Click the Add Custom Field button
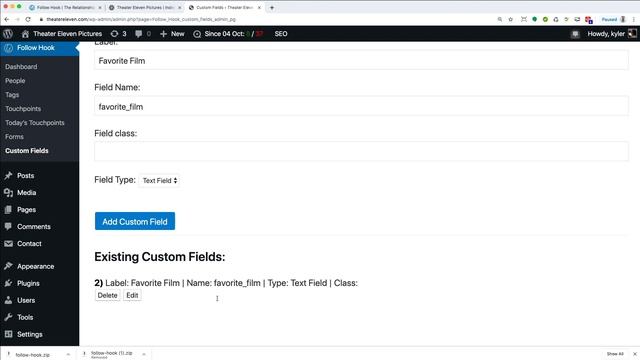The height and width of the screenshot is (360, 640). (135, 221)
